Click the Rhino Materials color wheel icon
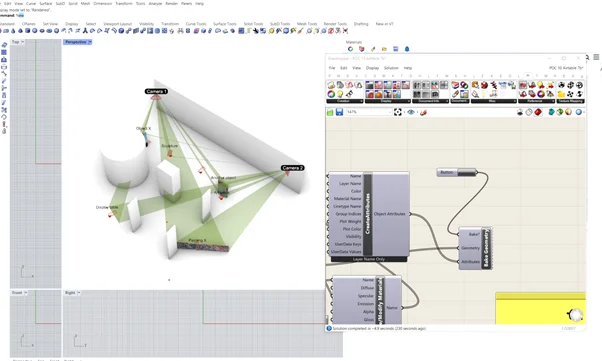Viewport: 602px width, 361px height. tap(350, 49)
